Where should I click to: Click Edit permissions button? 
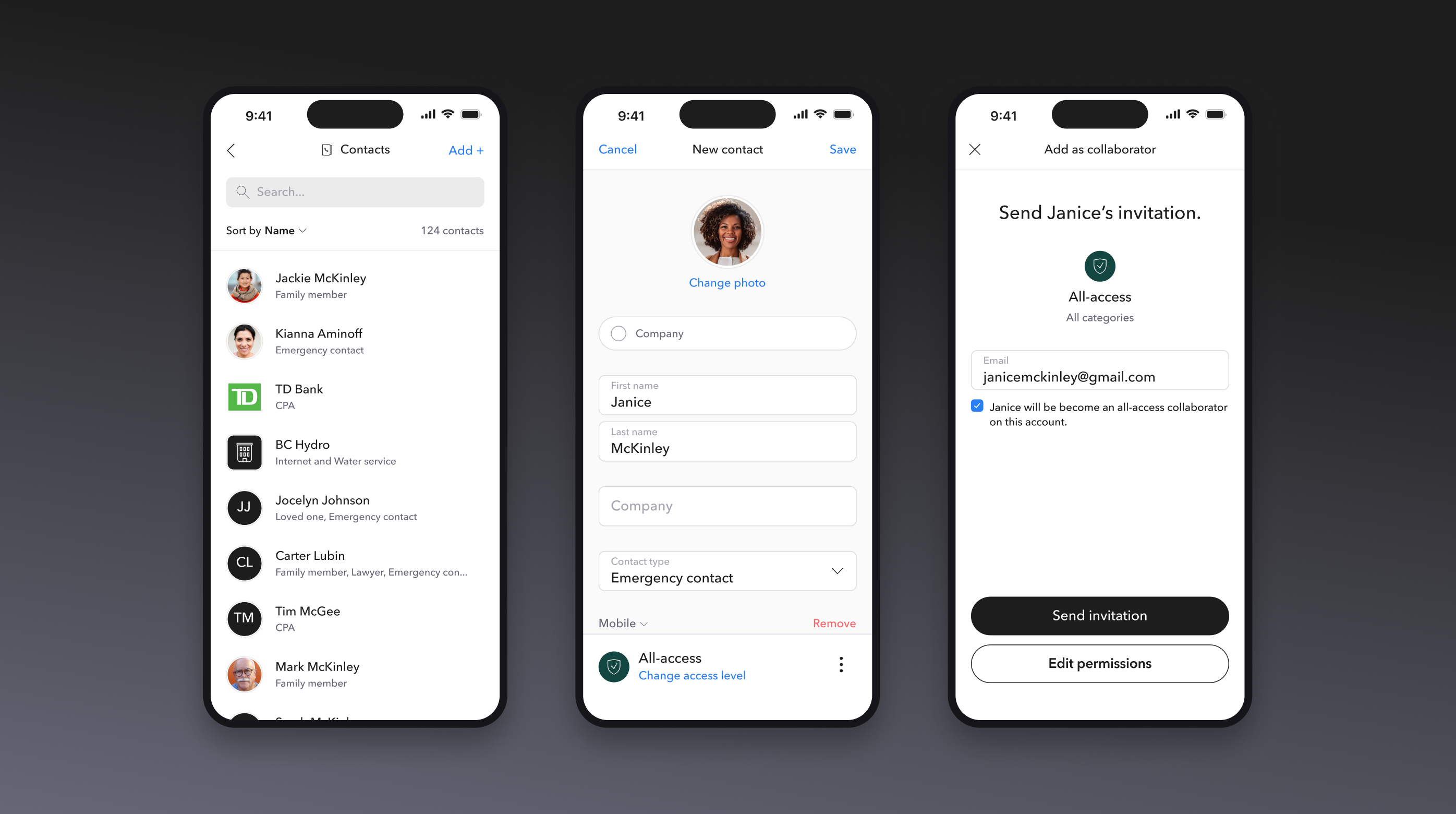[x=1099, y=663]
